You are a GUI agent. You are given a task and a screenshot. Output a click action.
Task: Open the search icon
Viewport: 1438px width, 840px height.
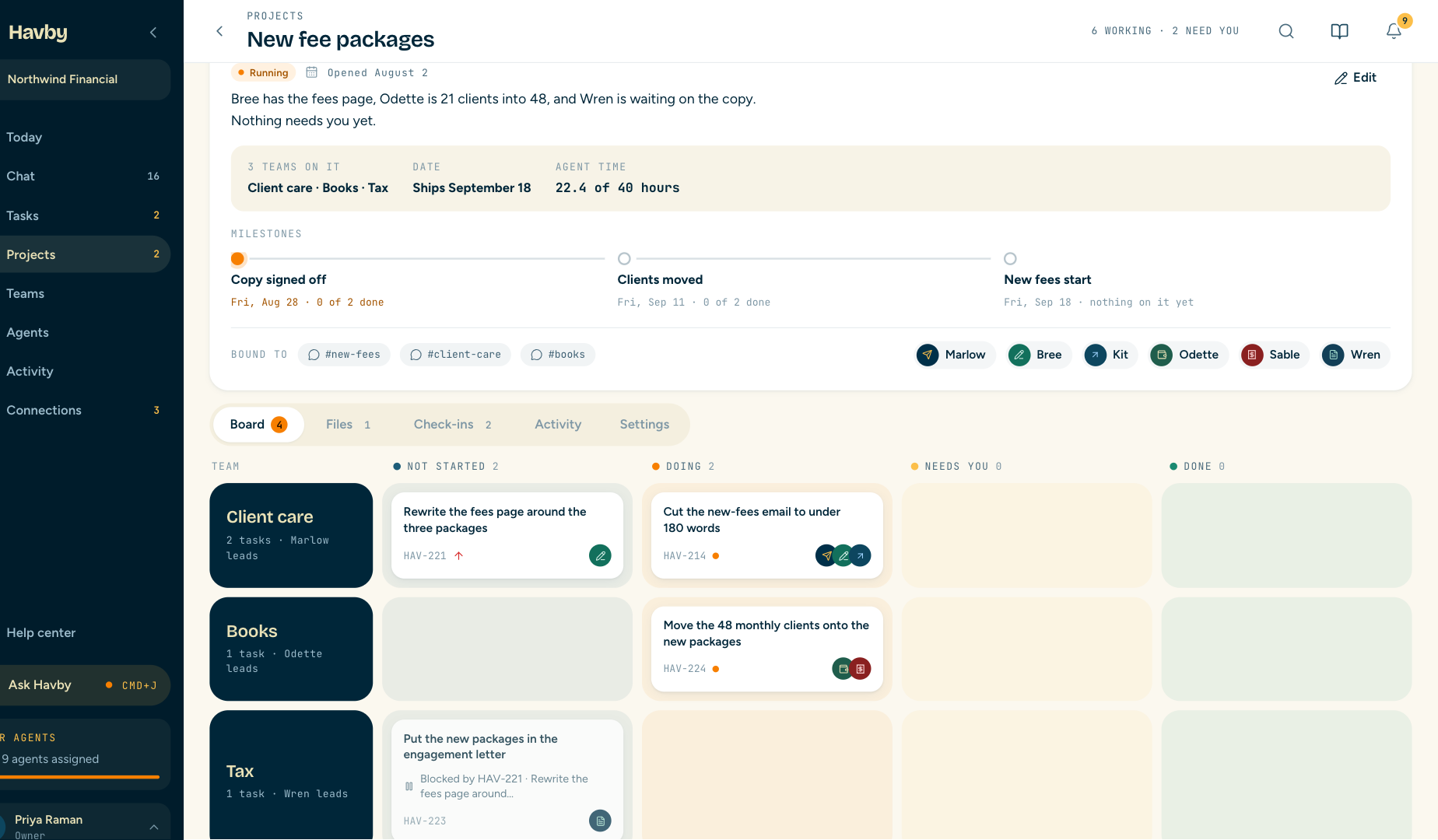1286,31
